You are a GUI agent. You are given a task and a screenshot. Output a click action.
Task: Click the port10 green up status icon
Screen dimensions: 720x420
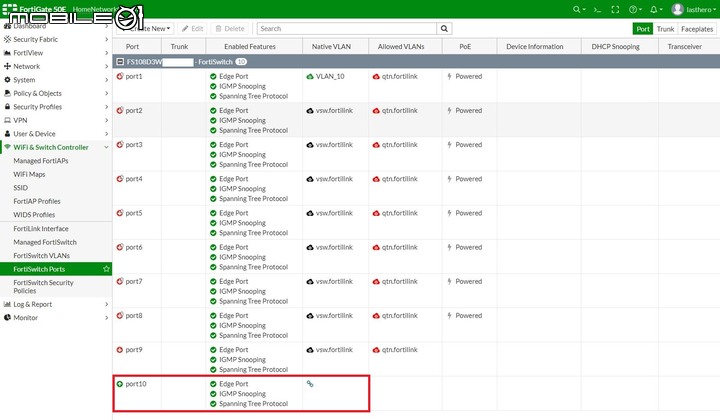[120, 384]
